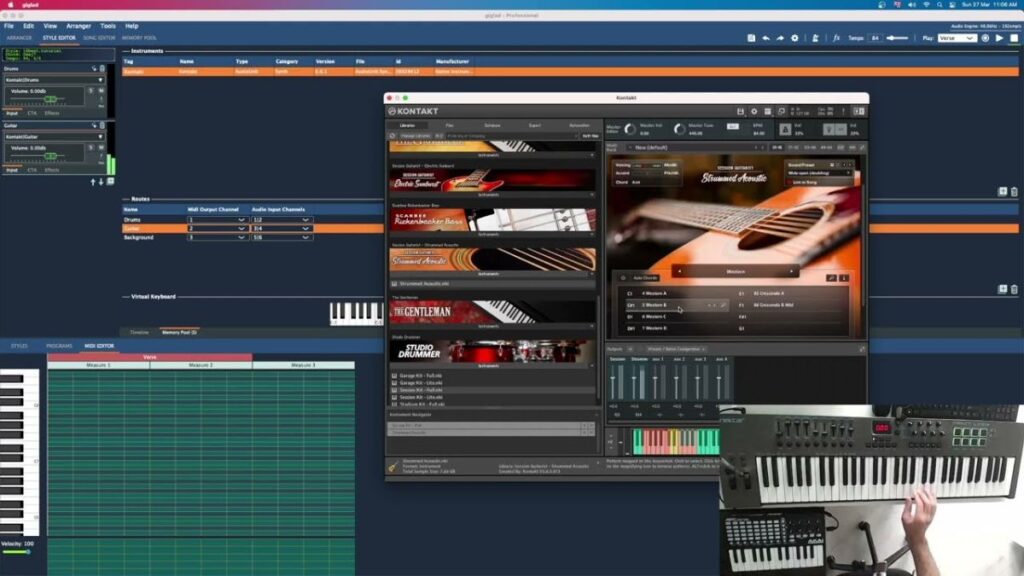Switch to the MIDI EDITOR tab

tap(101, 345)
